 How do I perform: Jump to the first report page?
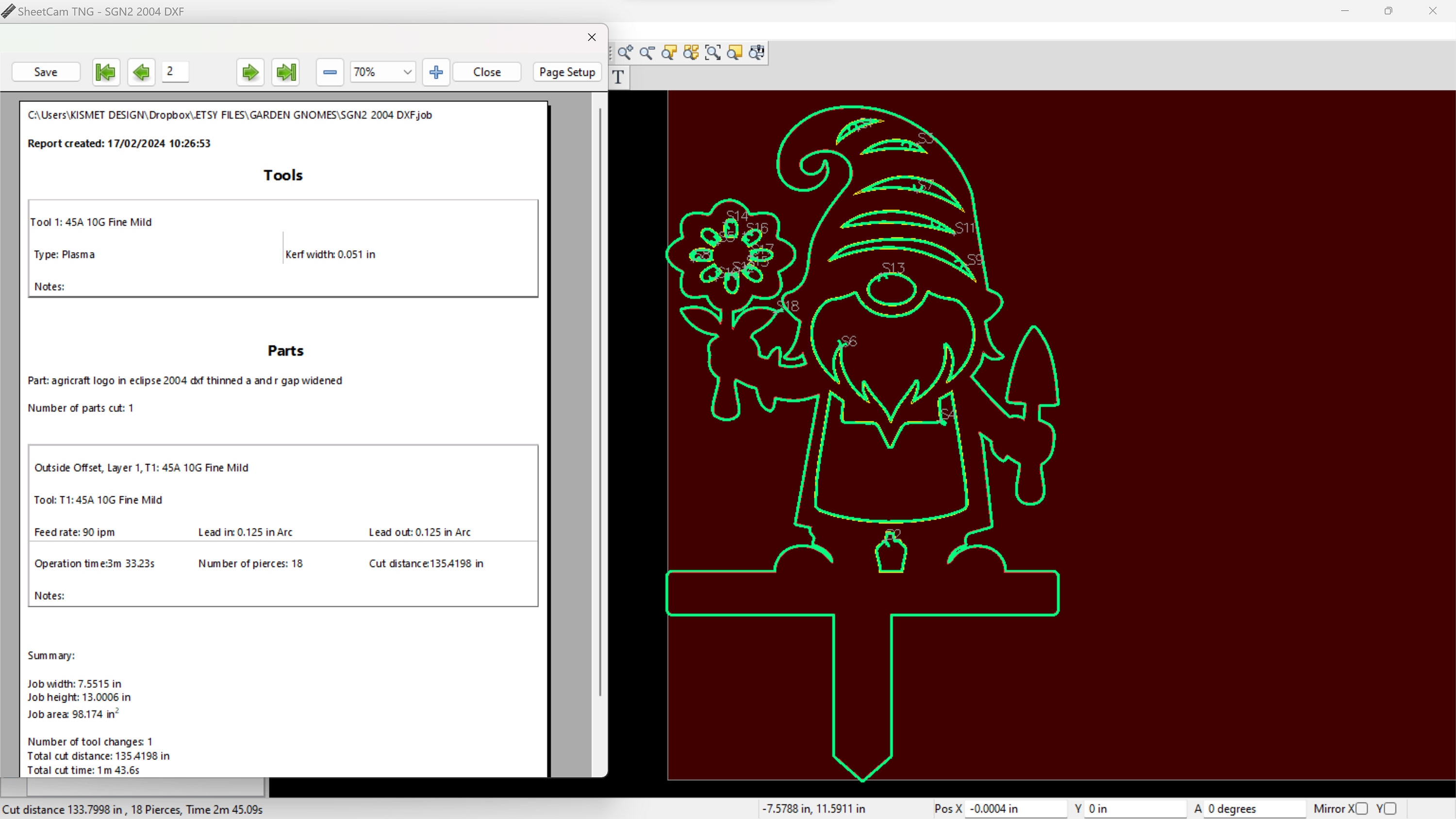[105, 72]
